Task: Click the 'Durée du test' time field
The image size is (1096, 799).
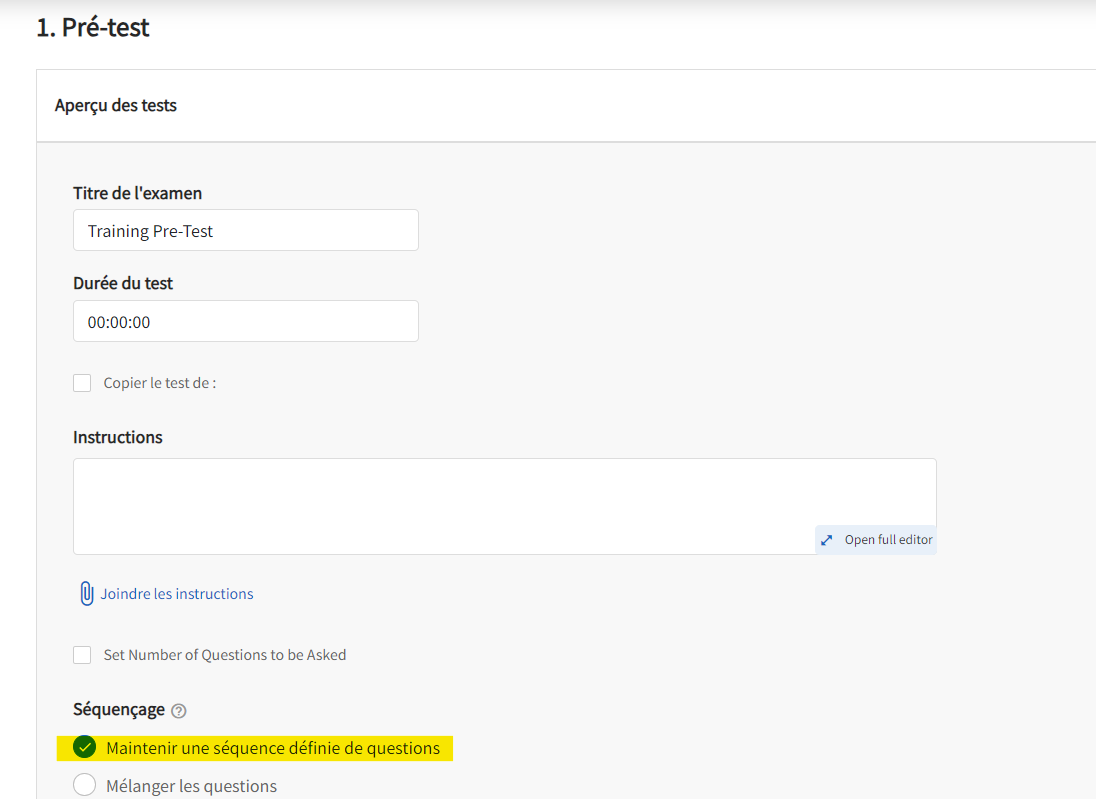Action: (245, 322)
